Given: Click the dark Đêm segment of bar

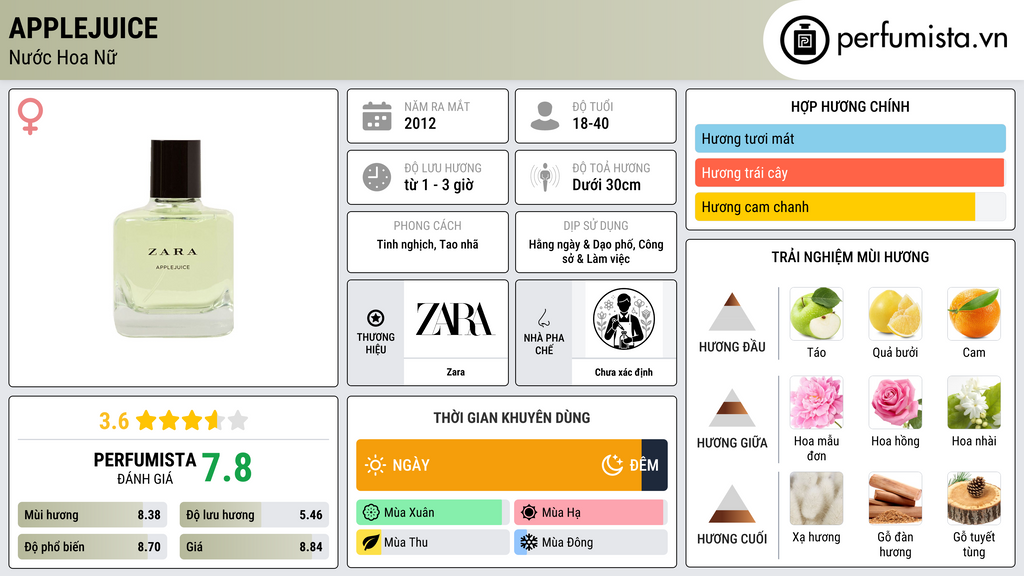Looking at the screenshot, I should 654,465.
